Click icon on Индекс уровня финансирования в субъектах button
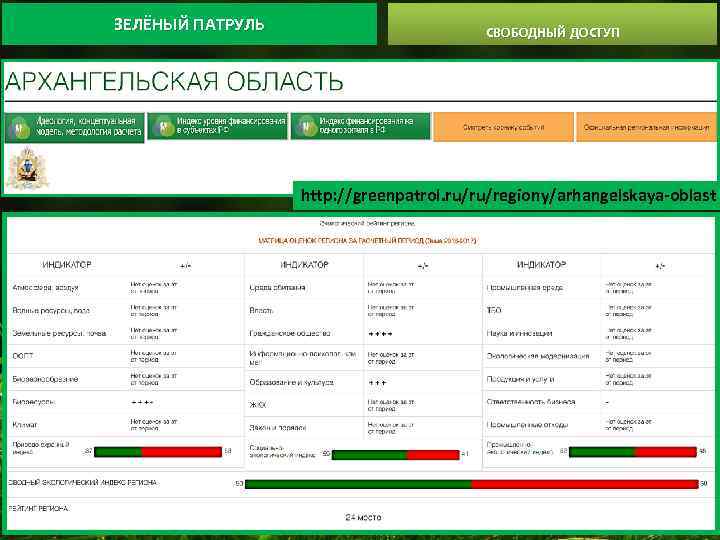This screenshot has width=720, height=540. tap(164, 126)
